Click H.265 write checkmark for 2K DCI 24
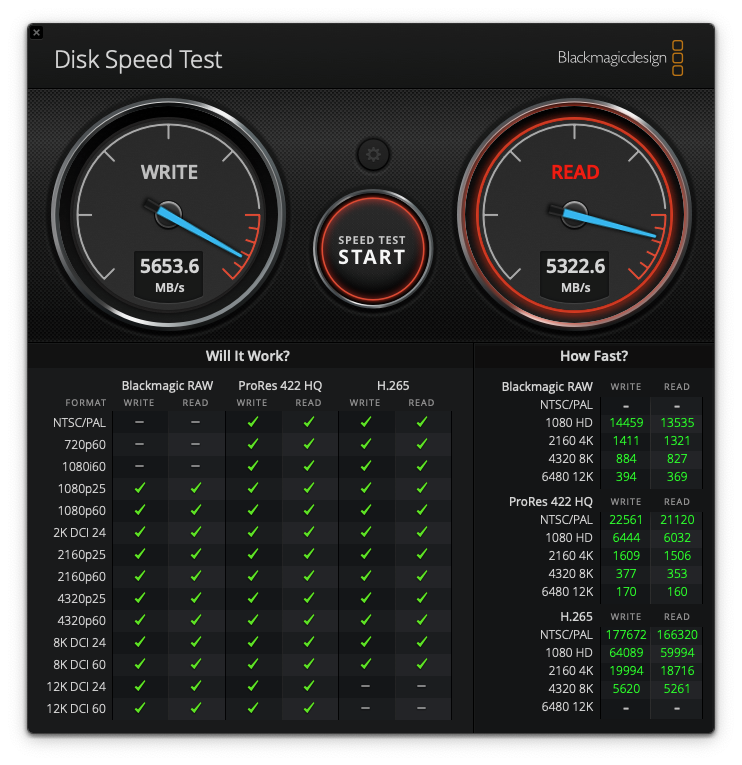Viewport: 742px width, 765px height. click(365, 532)
